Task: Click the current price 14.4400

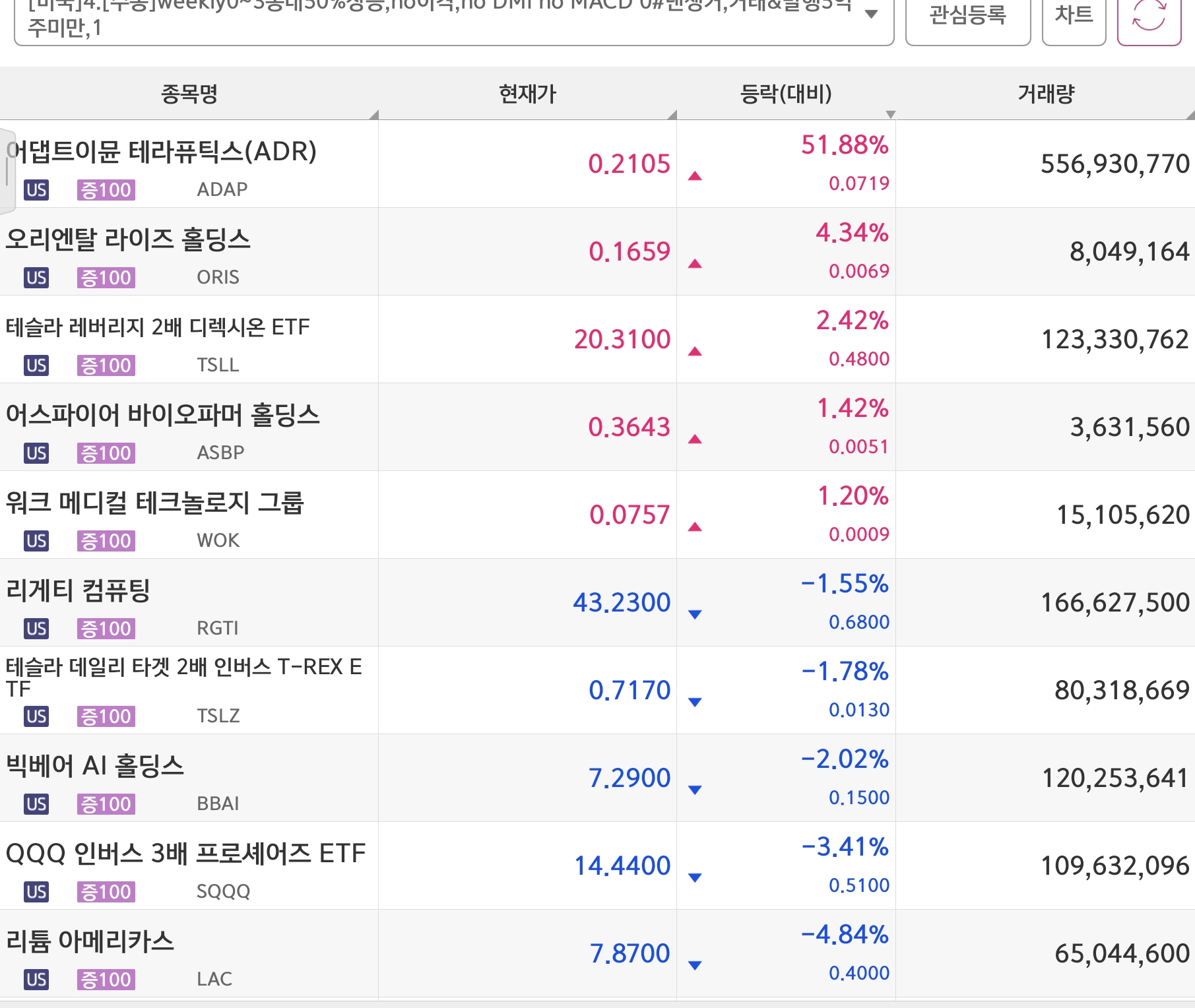Action: [622, 866]
